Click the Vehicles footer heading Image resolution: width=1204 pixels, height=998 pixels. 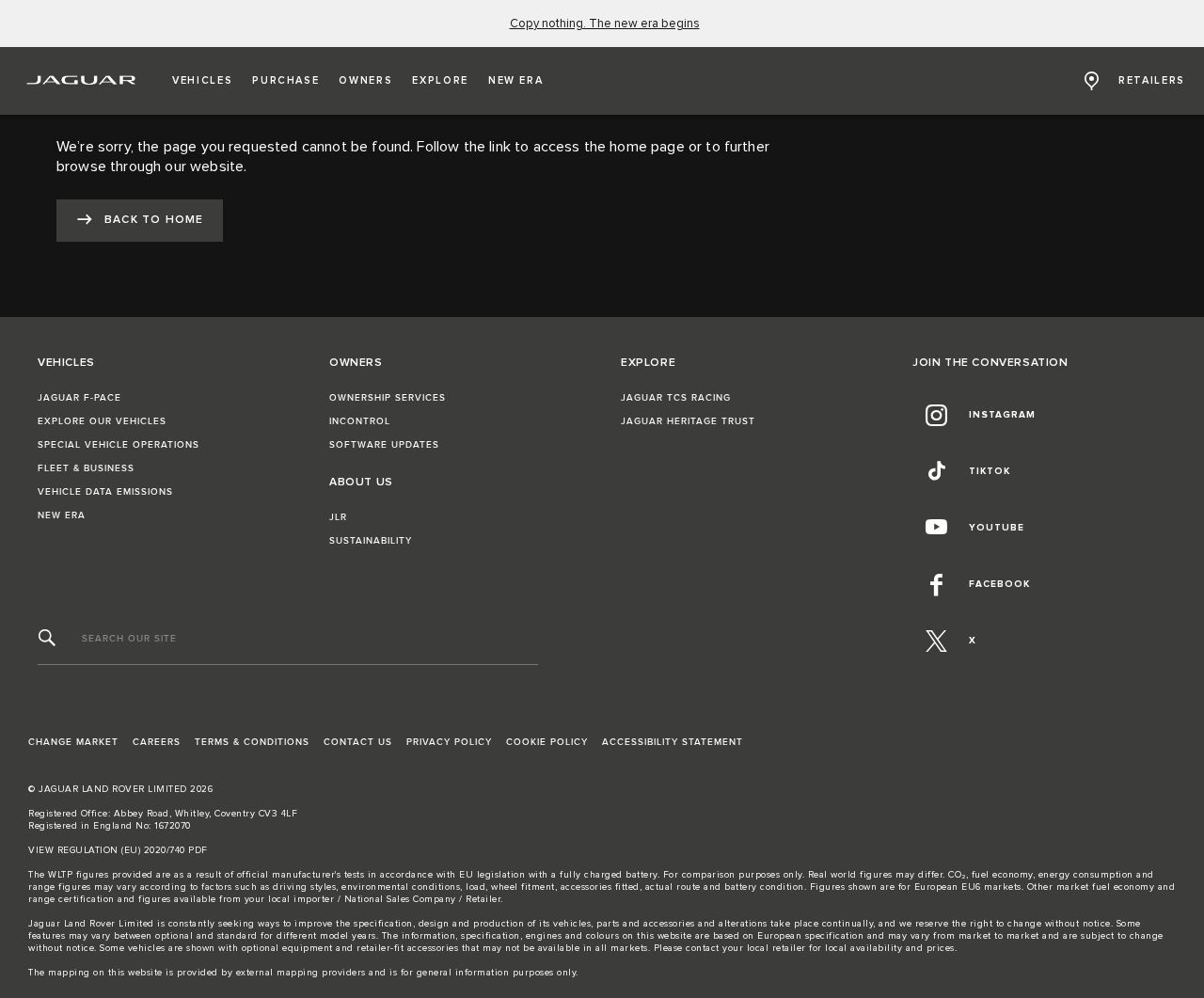click(x=66, y=362)
